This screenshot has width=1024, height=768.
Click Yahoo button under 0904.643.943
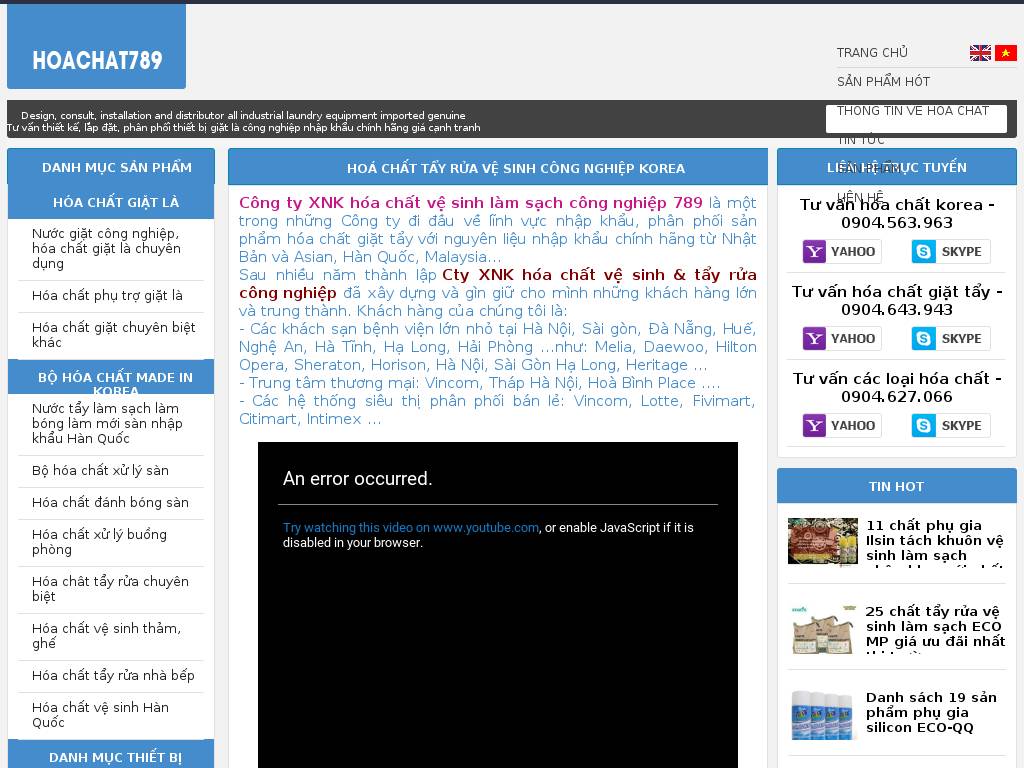click(841, 339)
